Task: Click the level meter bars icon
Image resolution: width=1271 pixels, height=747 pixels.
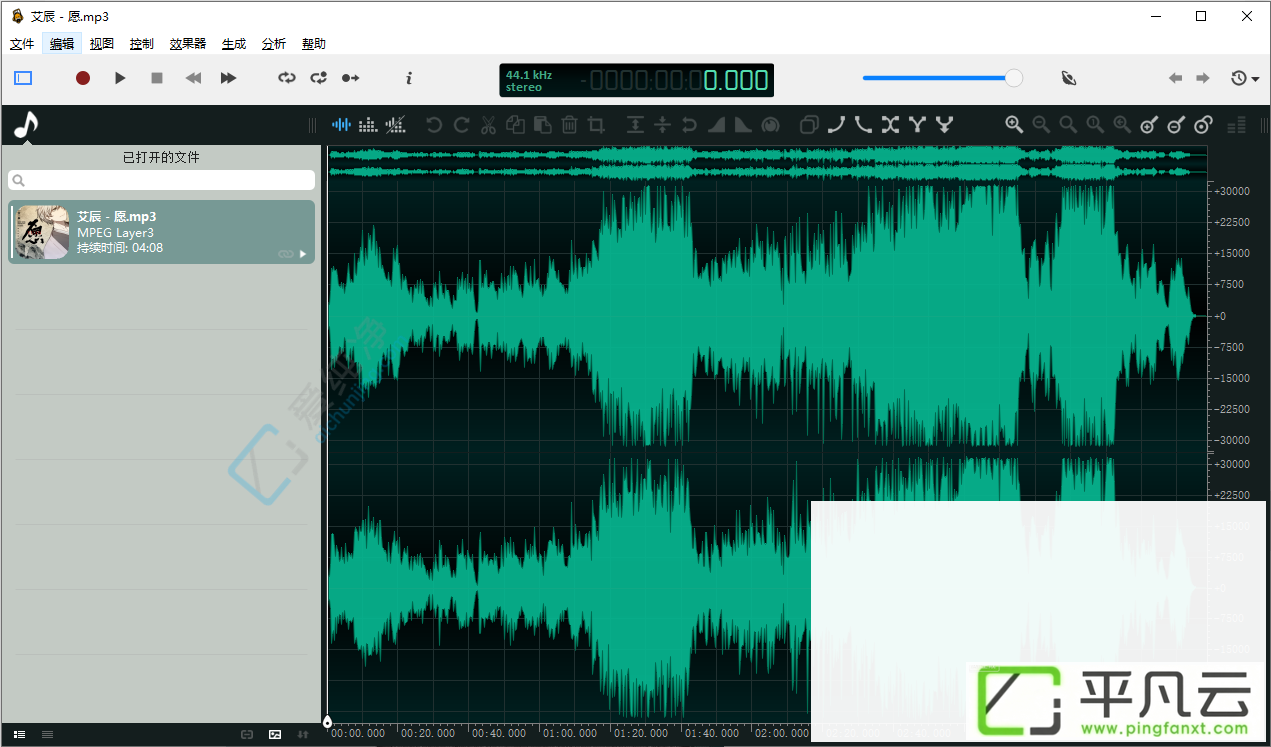Action: pos(1237,125)
